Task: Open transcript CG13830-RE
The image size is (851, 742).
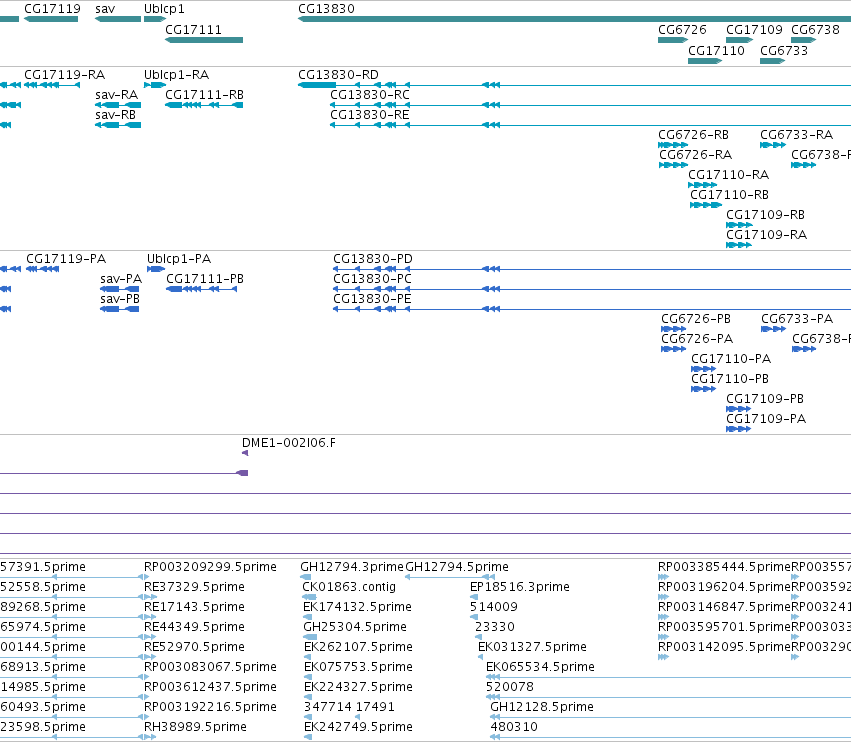Action: (370, 115)
